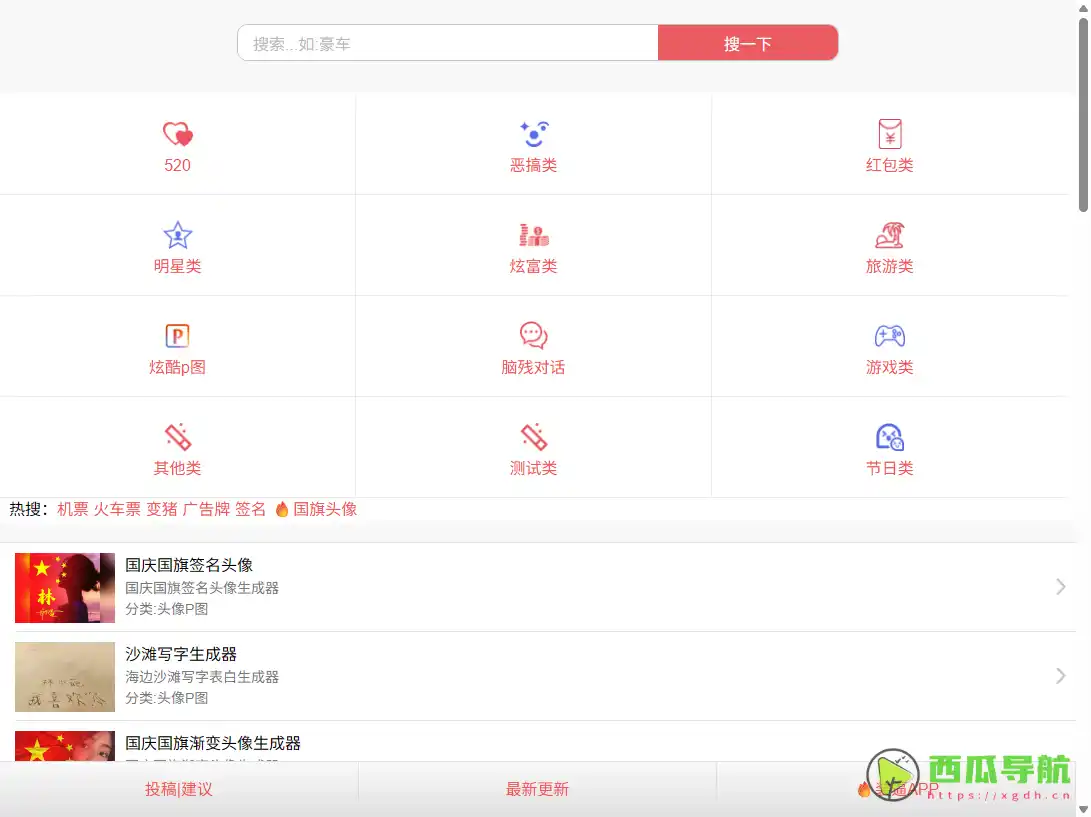
Task: Click the 红包类 red envelope icon
Action: (889, 134)
